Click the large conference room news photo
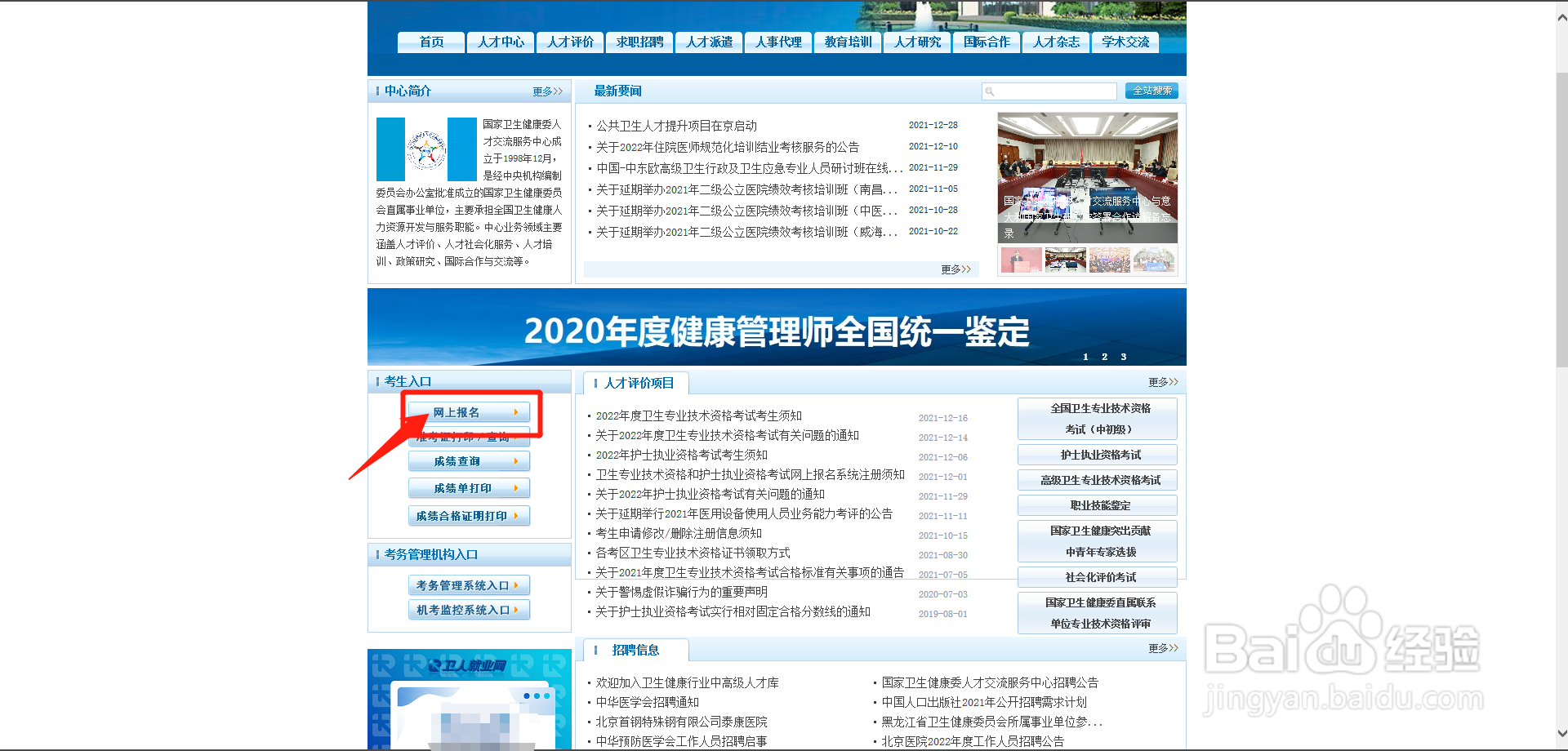Screen dimensions: 1568x751 1087,178
